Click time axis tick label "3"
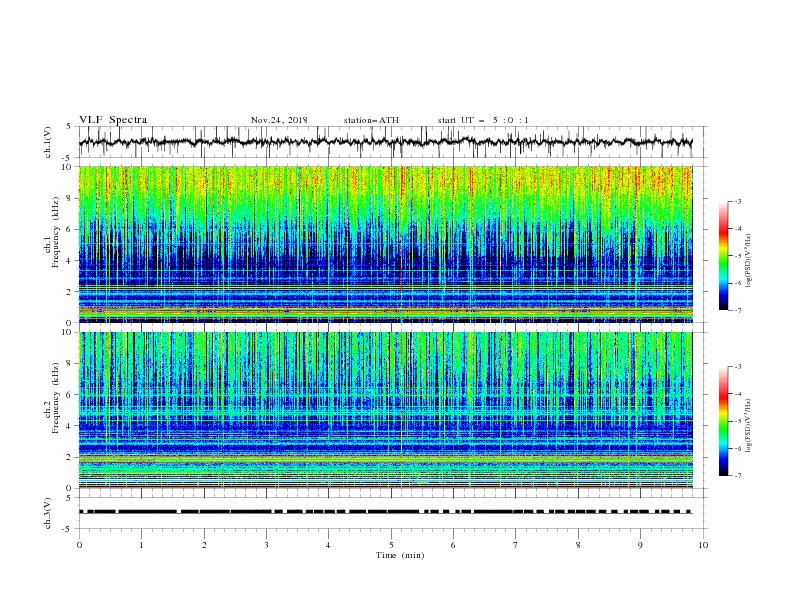 (266, 545)
